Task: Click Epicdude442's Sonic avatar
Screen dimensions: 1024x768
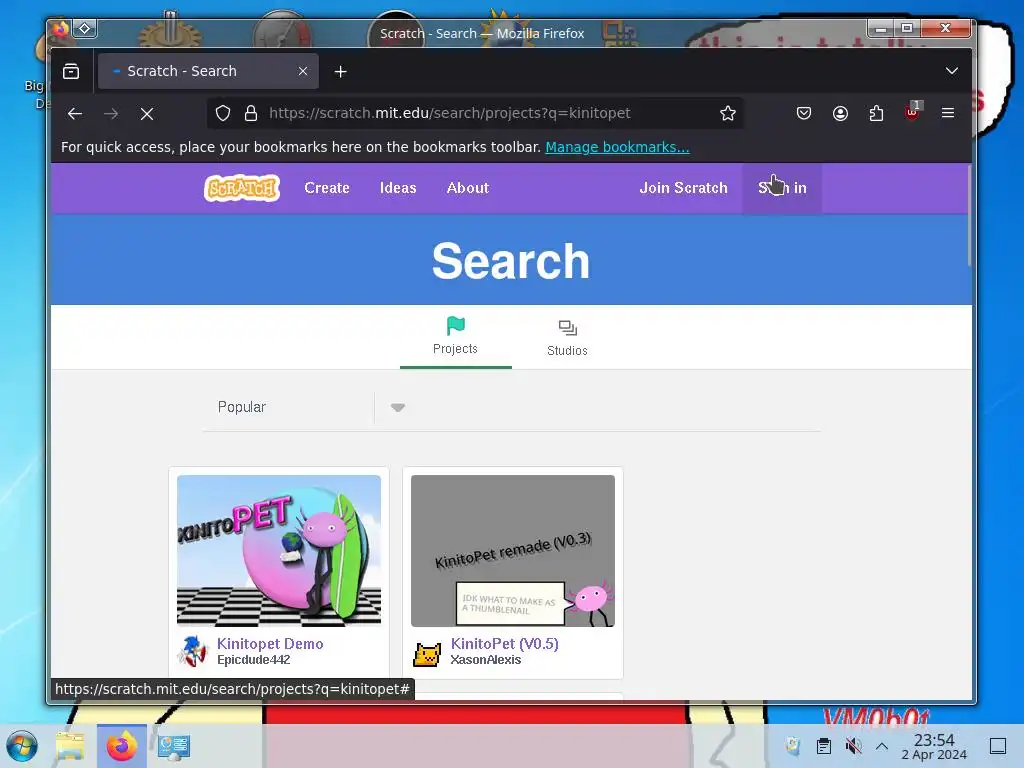Action: (x=193, y=652)
